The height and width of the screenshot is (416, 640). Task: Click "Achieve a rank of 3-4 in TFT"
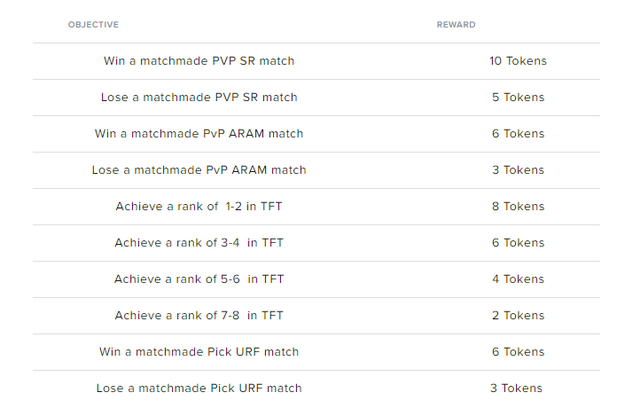coord(199,243)
